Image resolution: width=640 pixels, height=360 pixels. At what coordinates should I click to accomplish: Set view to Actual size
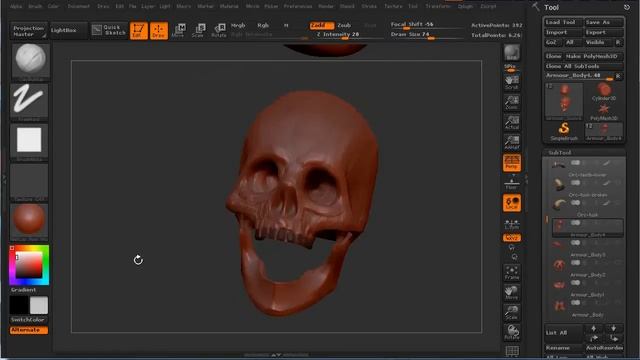click(511, 122)
